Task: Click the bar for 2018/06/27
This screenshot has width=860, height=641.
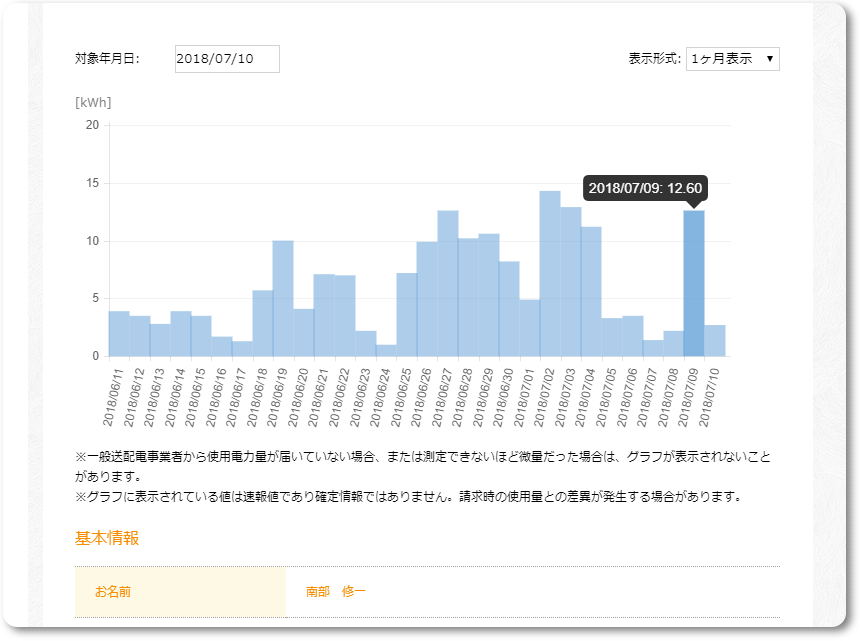Action: [x=448, y=283]
